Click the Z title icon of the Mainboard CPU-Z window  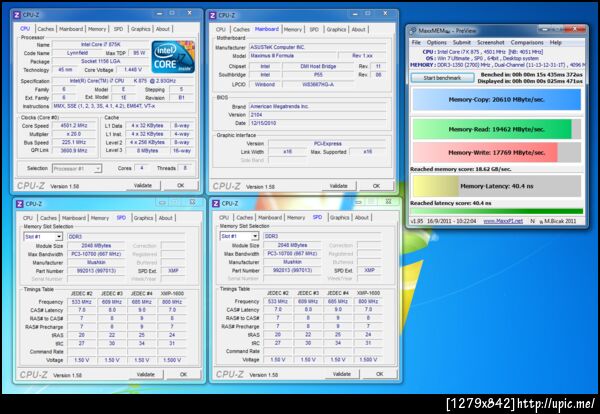(x=213, y=15)
